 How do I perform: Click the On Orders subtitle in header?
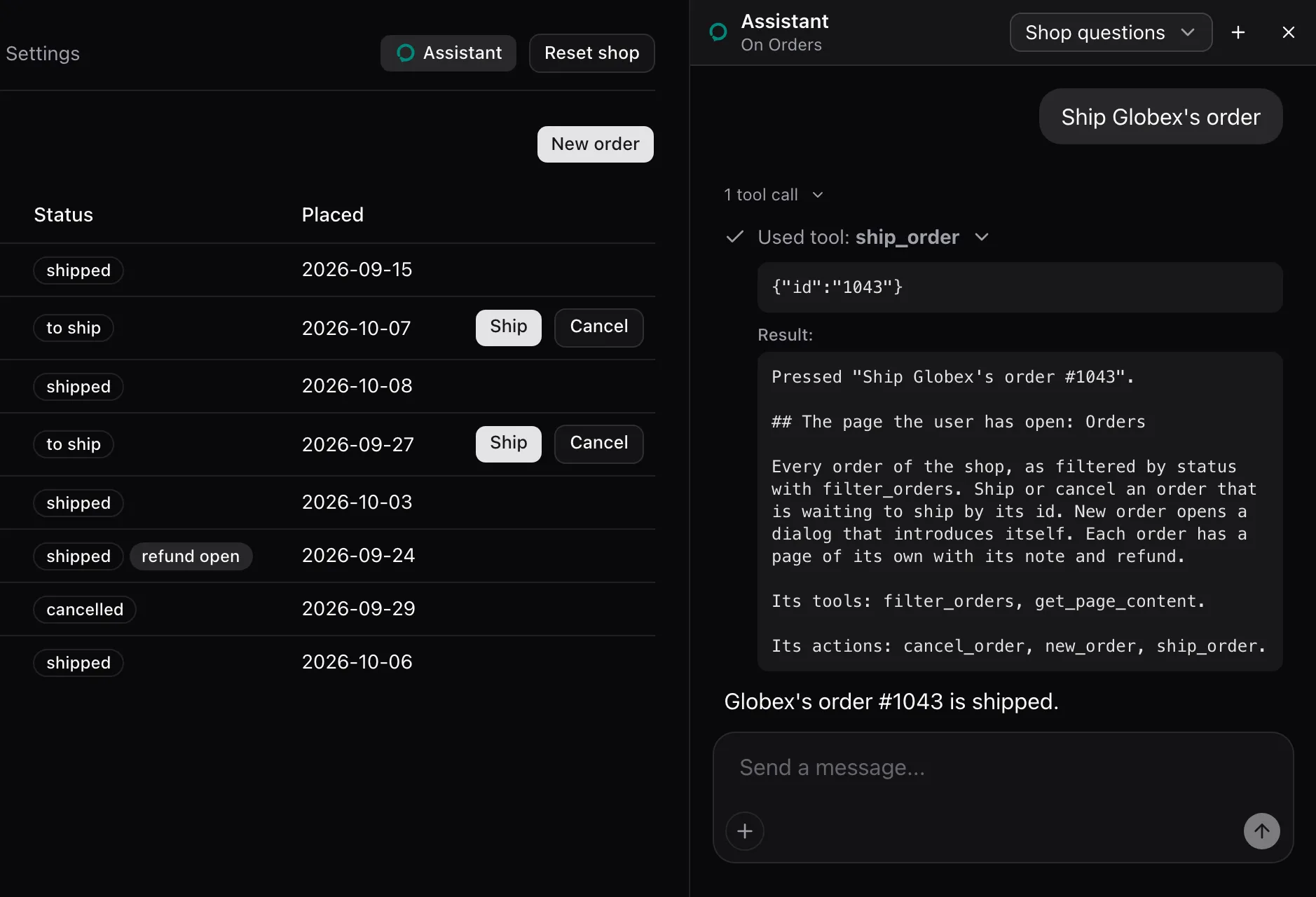(x=781, y=45)
